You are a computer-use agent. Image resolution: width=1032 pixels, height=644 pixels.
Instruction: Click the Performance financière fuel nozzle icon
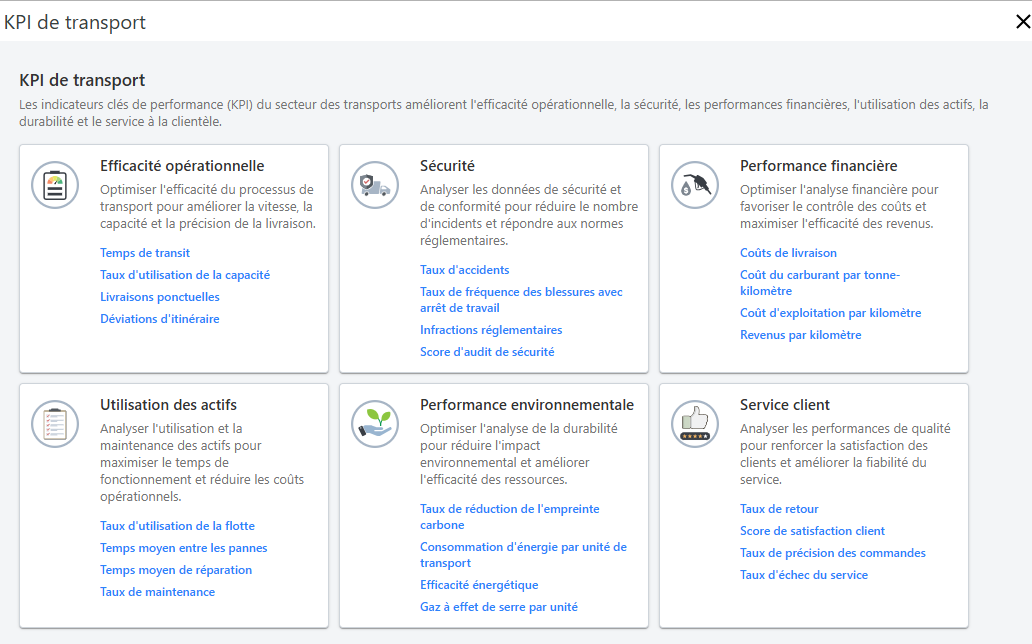pos(695,184)
